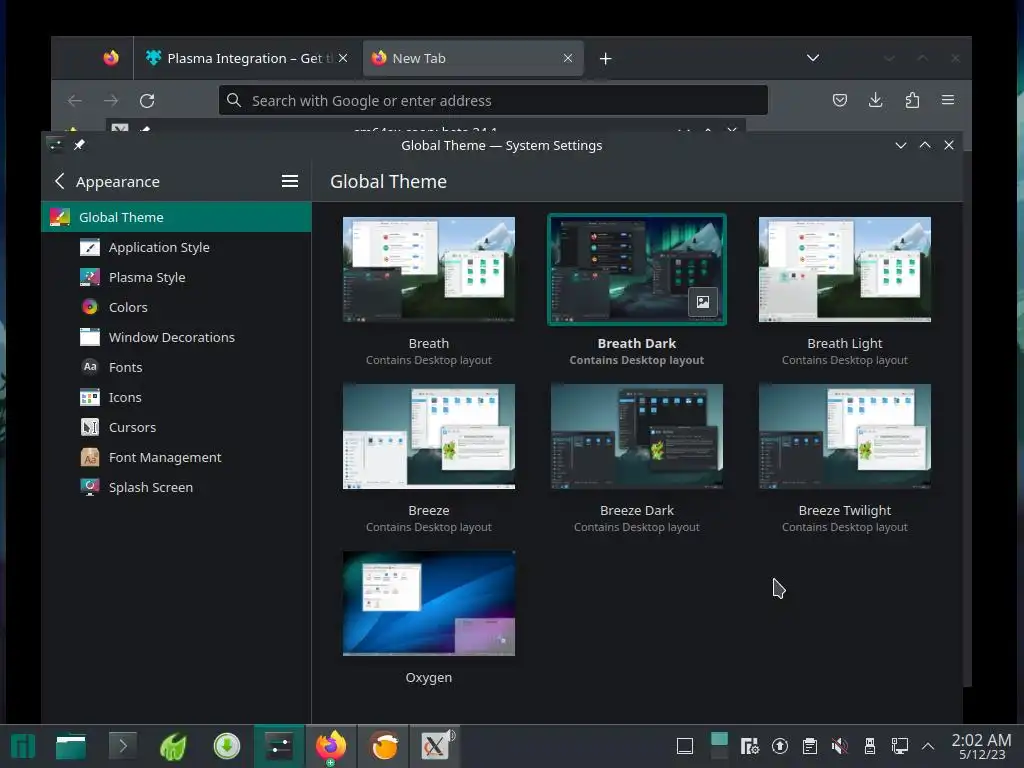
Task: Open the tray icon with a gear
Action: tap(749, 746)
